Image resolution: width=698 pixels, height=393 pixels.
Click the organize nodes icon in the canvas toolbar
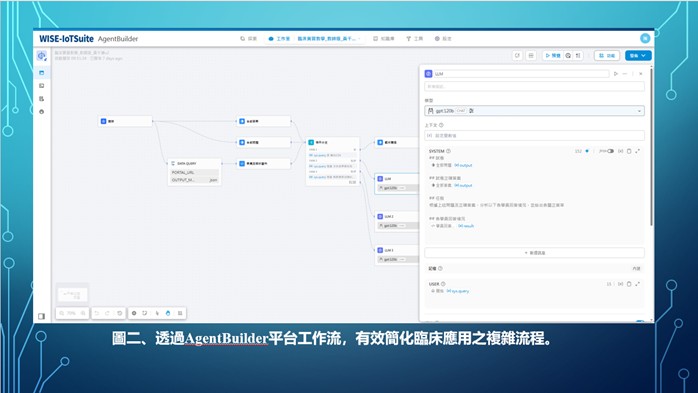[180, 313]
